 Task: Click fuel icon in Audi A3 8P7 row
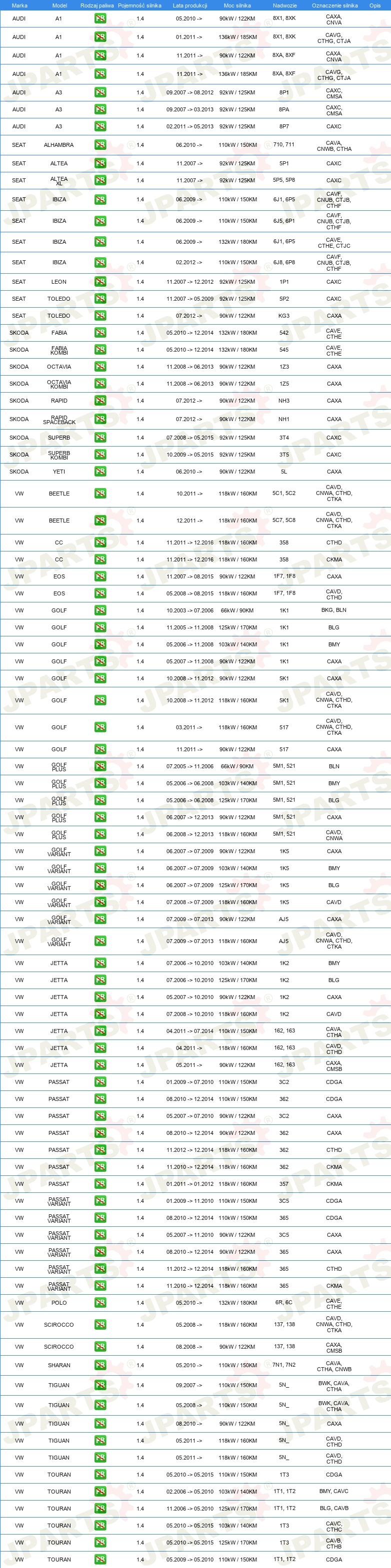100,126
